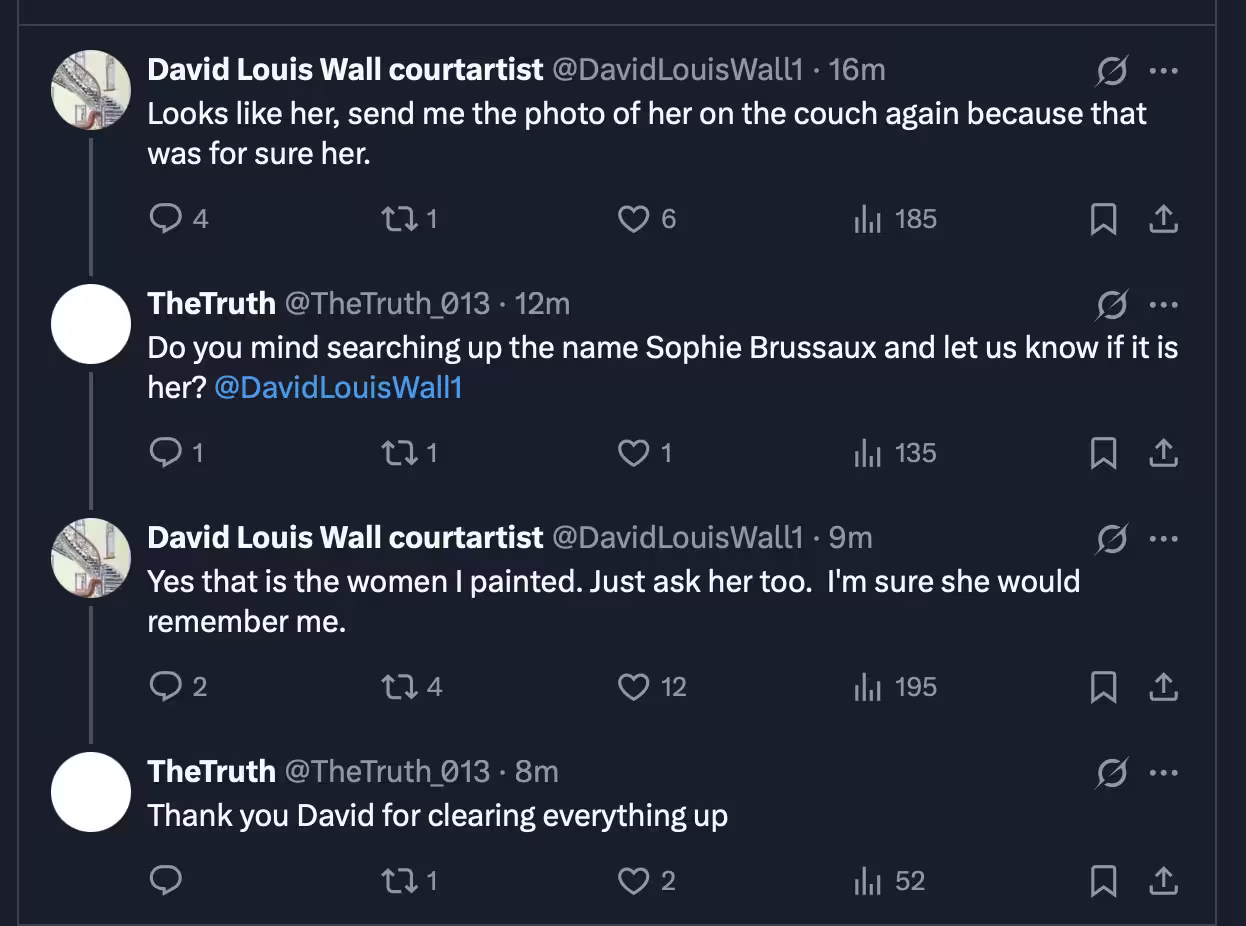
Task: Open more options on David's 16m tweet
Action: click(x=1163, y=71)
